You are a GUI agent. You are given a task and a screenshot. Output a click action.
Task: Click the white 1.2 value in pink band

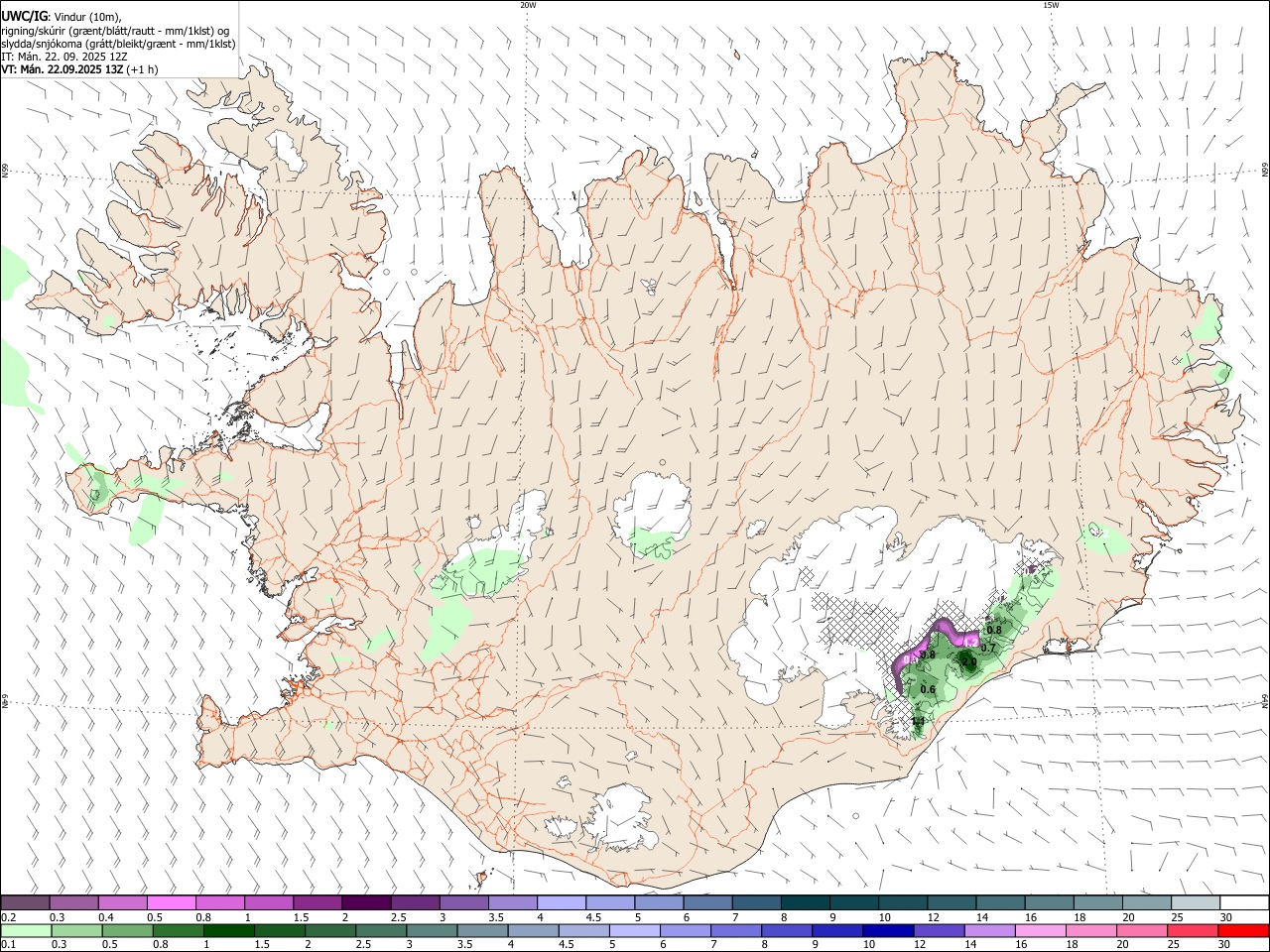[970, 643]
